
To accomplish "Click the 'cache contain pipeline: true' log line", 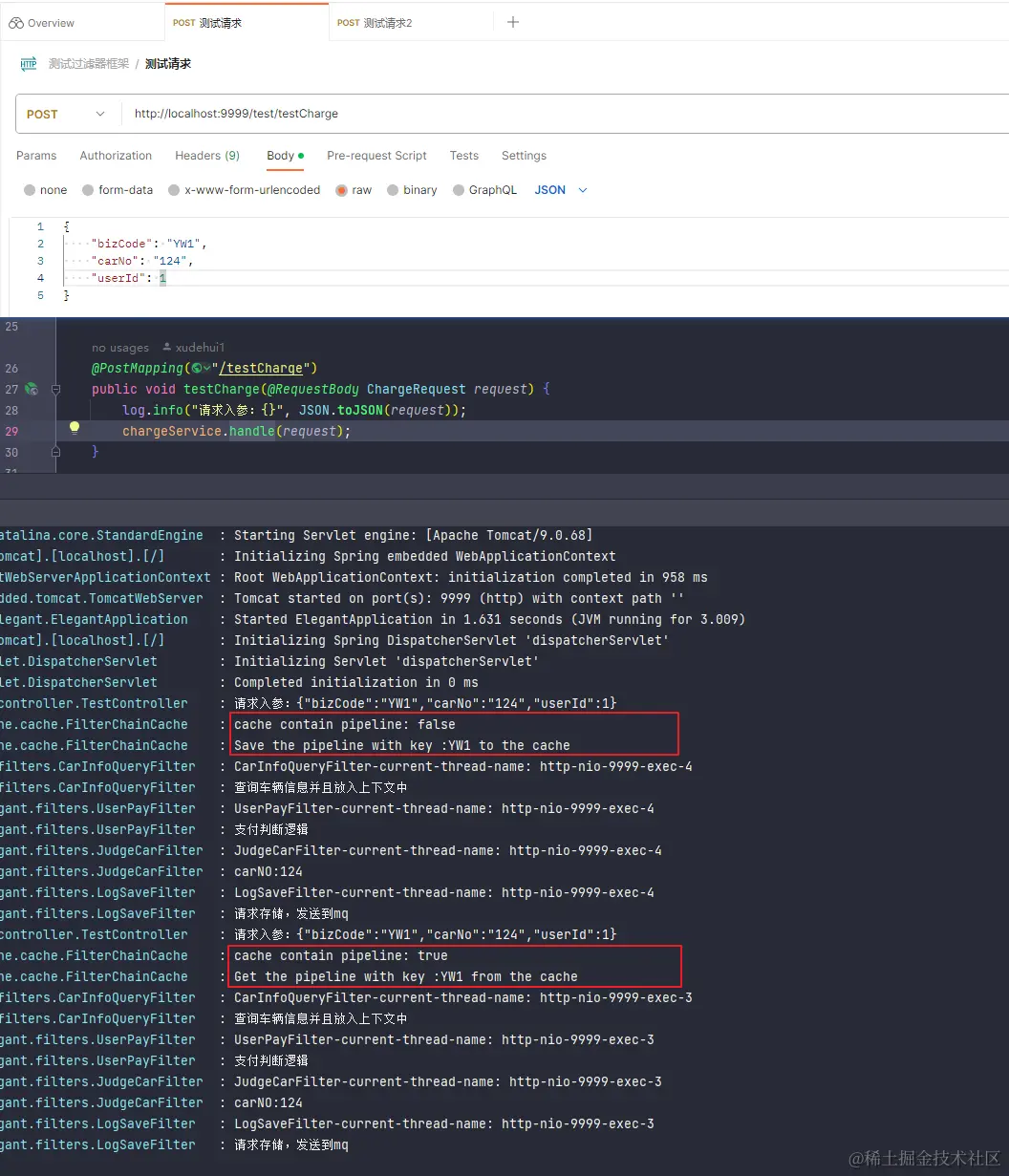I will 341,955.
